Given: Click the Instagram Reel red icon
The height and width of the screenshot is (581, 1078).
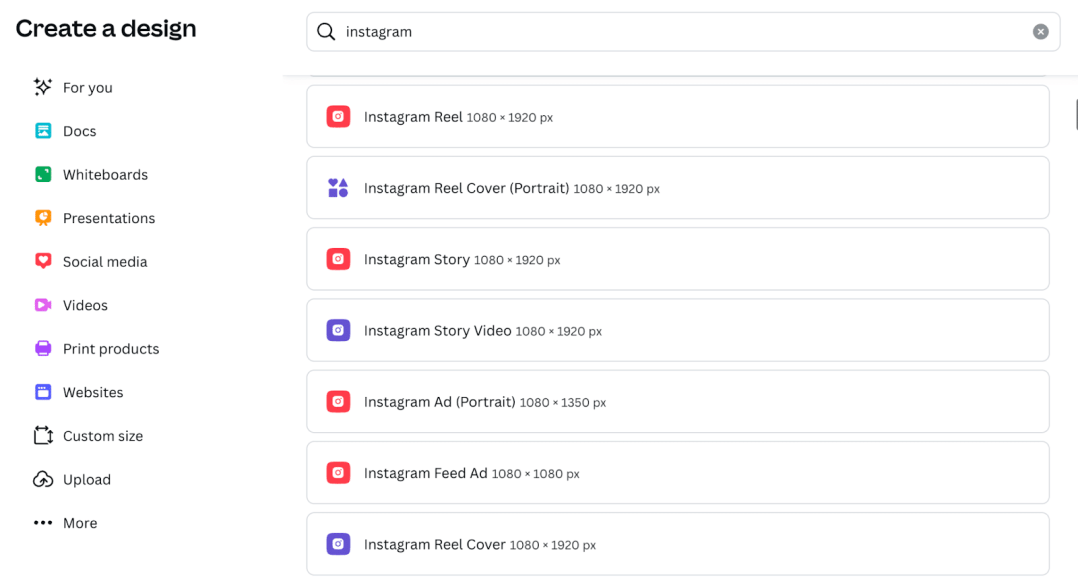Looking at the screenshot, I should pos(338,116).
